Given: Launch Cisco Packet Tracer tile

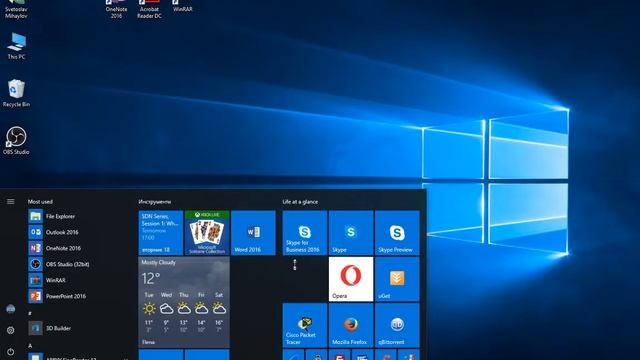Looking at the screenshot, I should coord(305,325).
